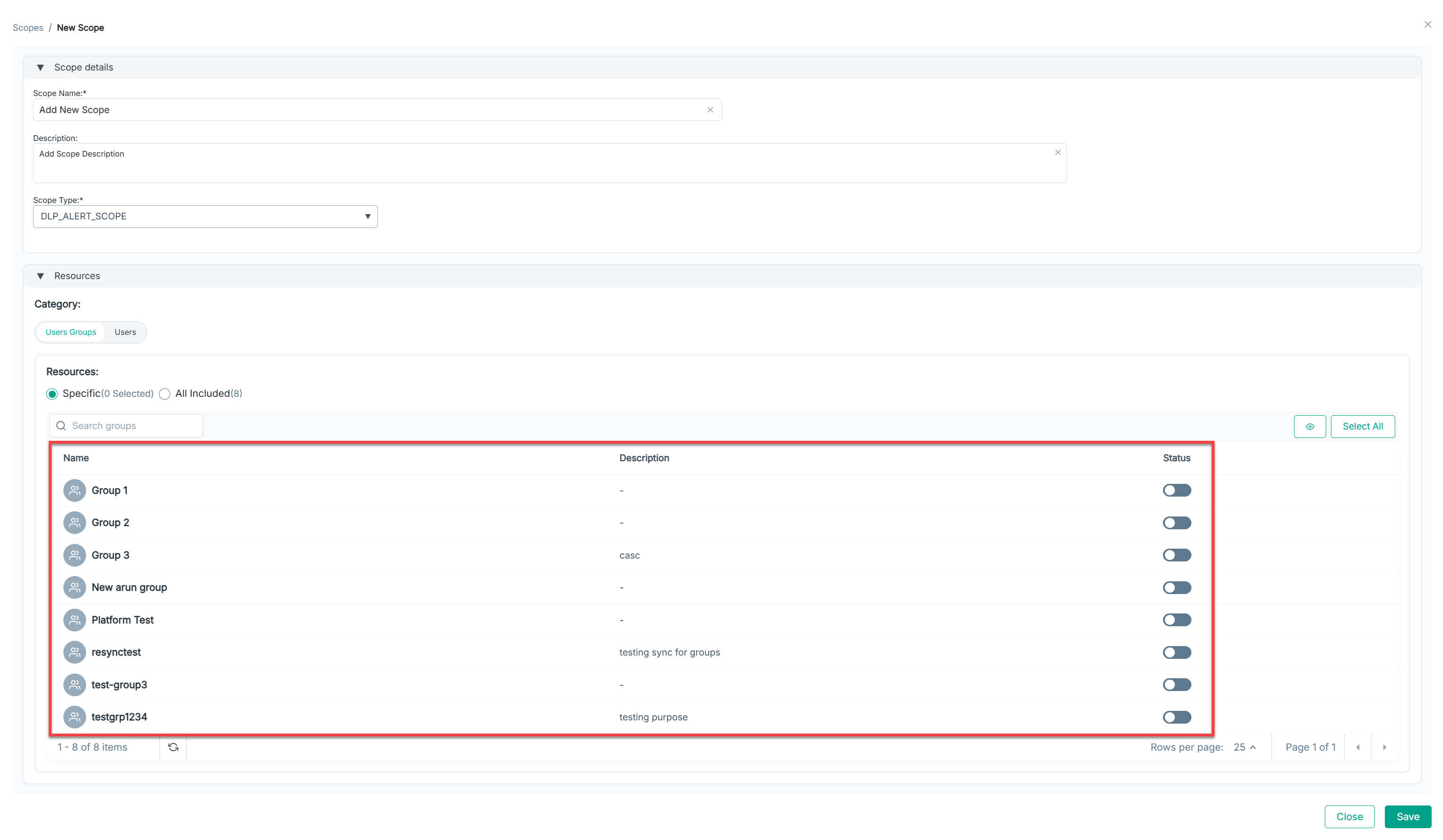
Task: Clear the Scope Name field with X icon
Action: (x=710, y=109)
